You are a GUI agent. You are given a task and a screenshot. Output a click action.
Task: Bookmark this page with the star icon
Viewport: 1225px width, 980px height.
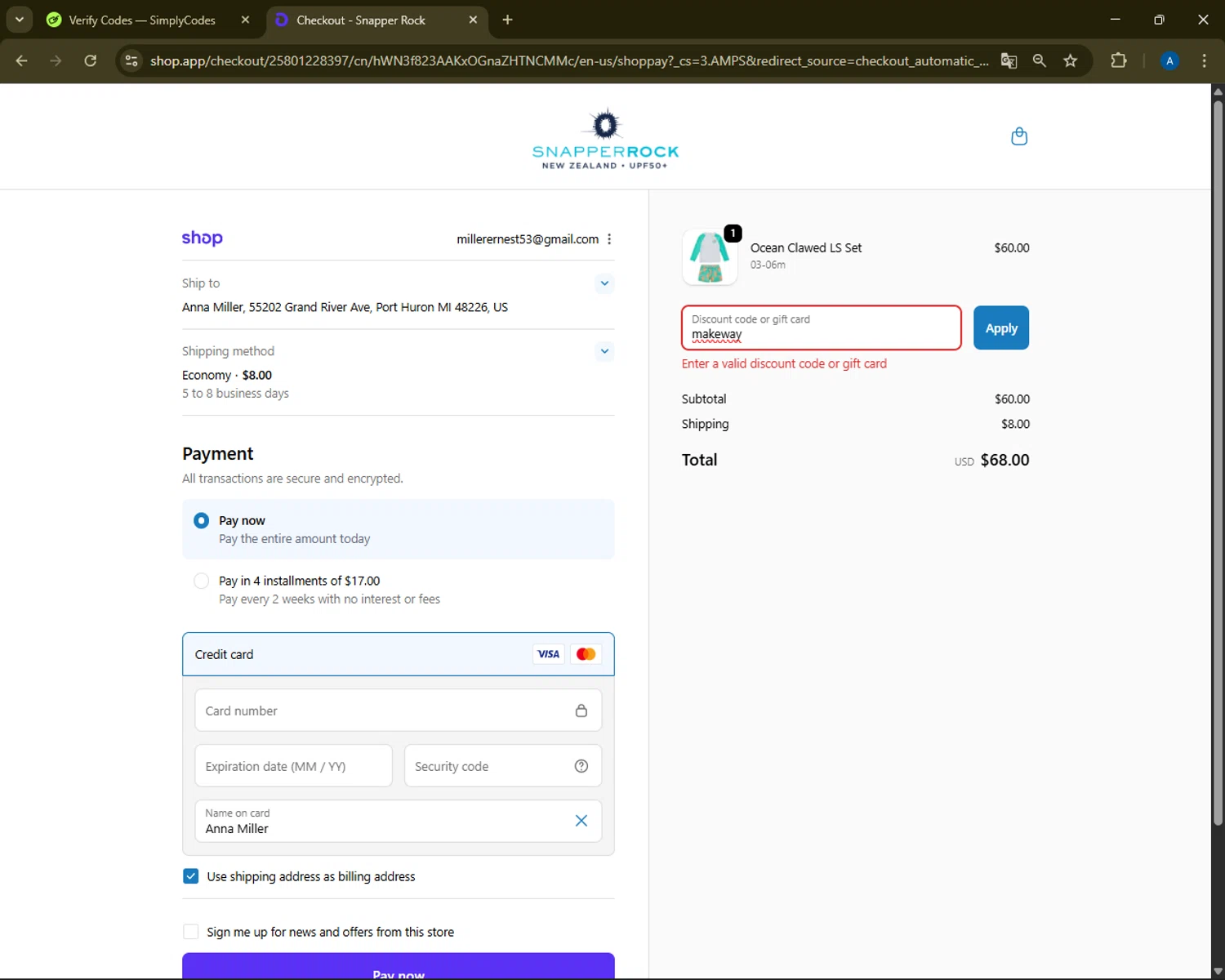coord(1070,60)
